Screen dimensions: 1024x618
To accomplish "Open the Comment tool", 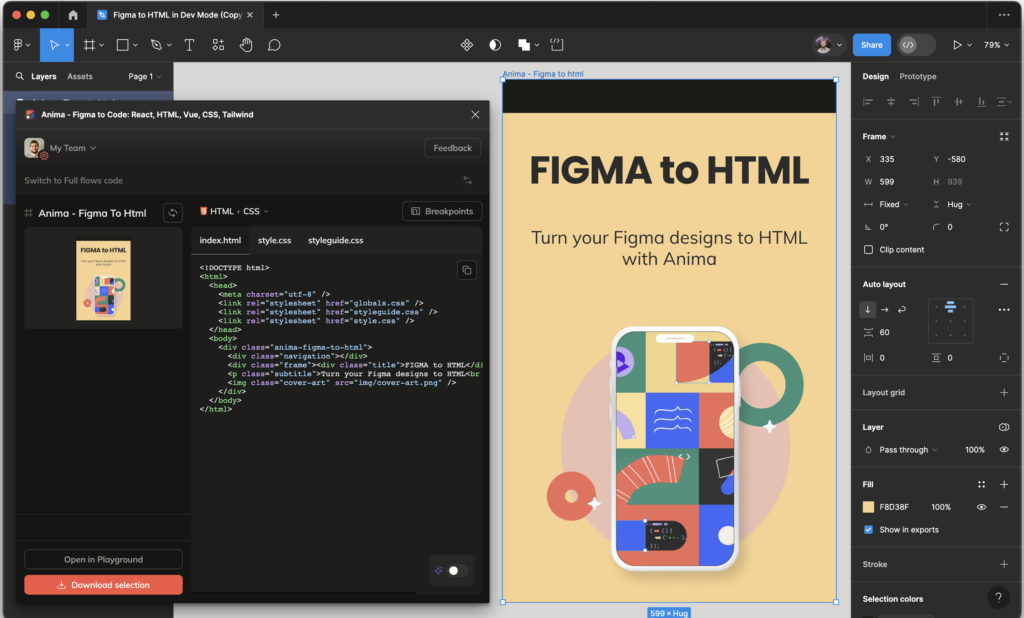I will (x=274, y=45).
